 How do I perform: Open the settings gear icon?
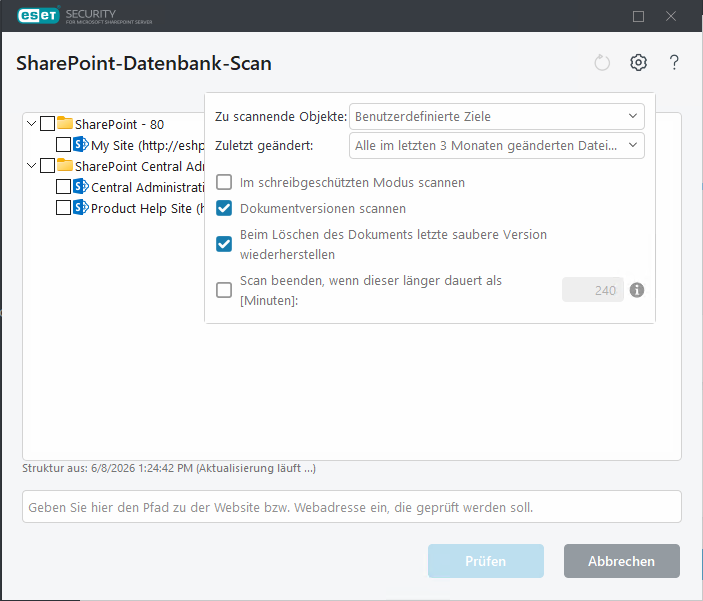638,63
